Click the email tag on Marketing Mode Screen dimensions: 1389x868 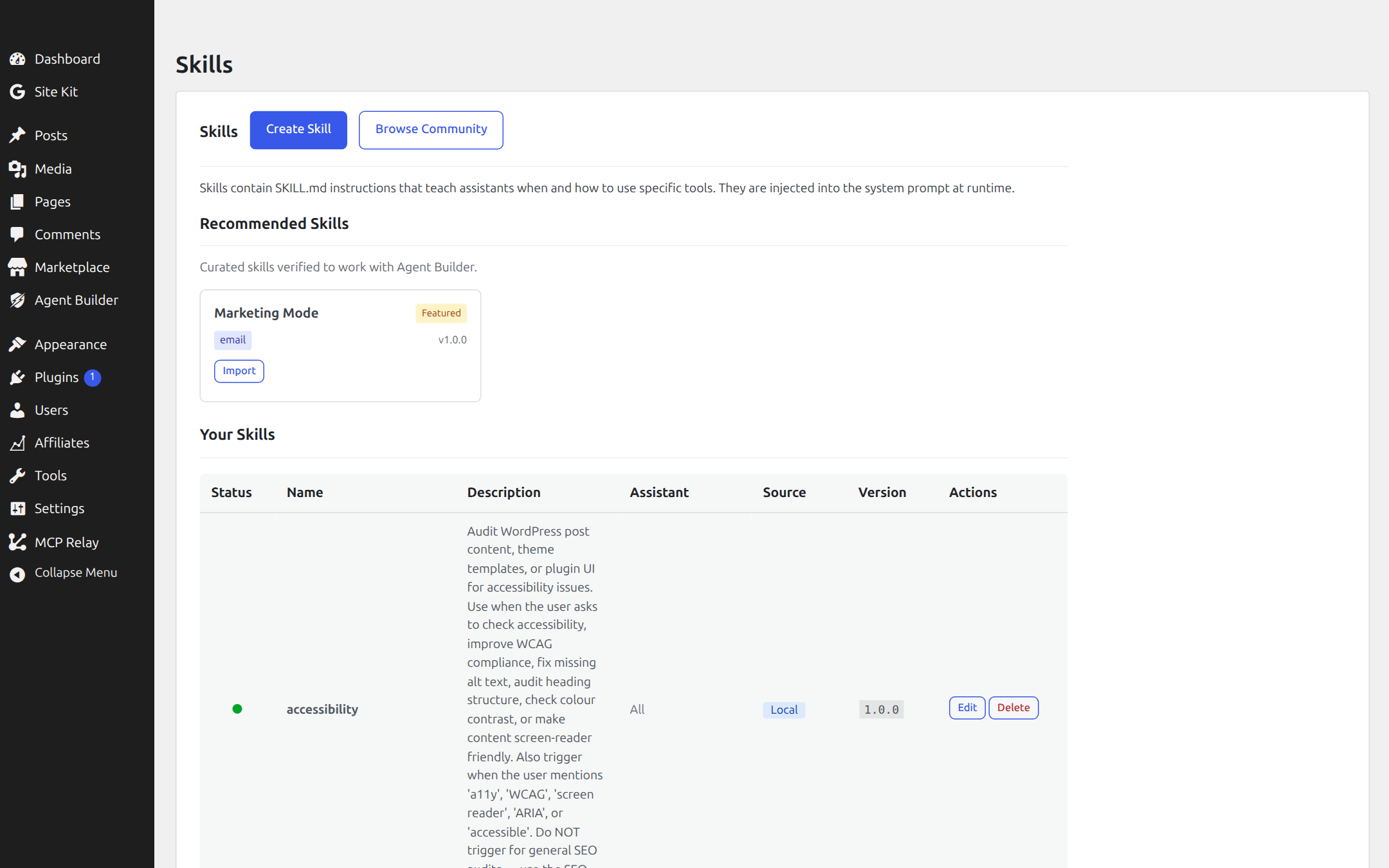pos(233,340)
